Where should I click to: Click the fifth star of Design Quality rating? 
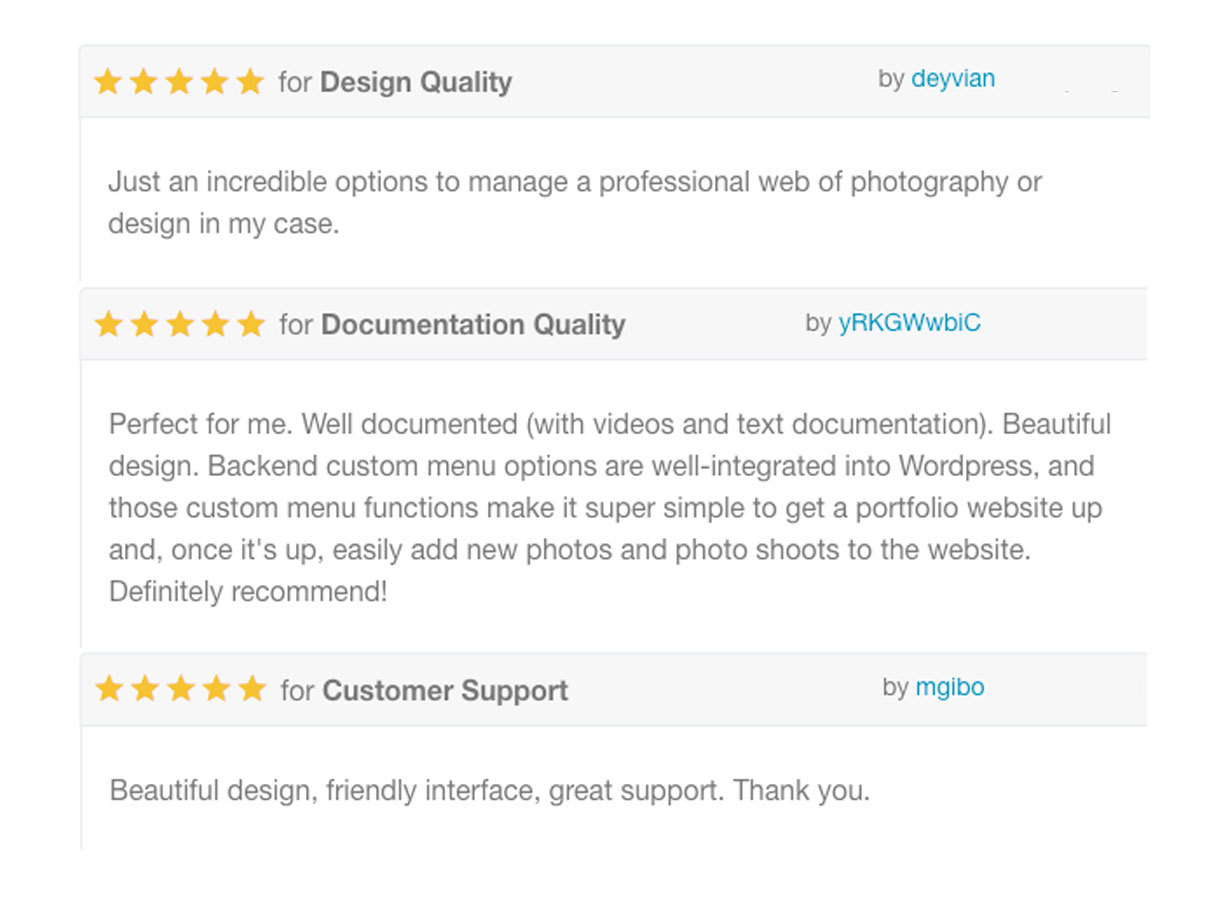coord(250,82)
